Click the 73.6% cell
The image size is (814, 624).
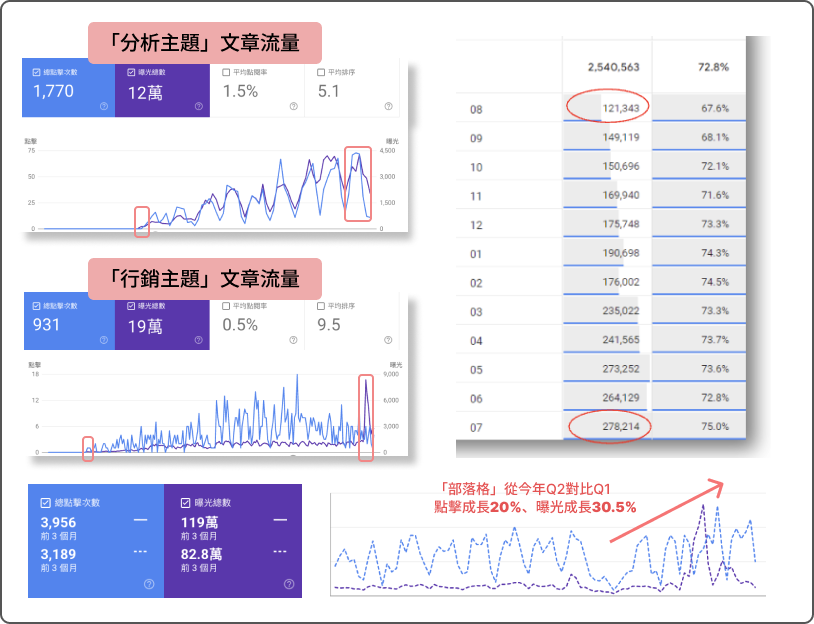point(715,369)
